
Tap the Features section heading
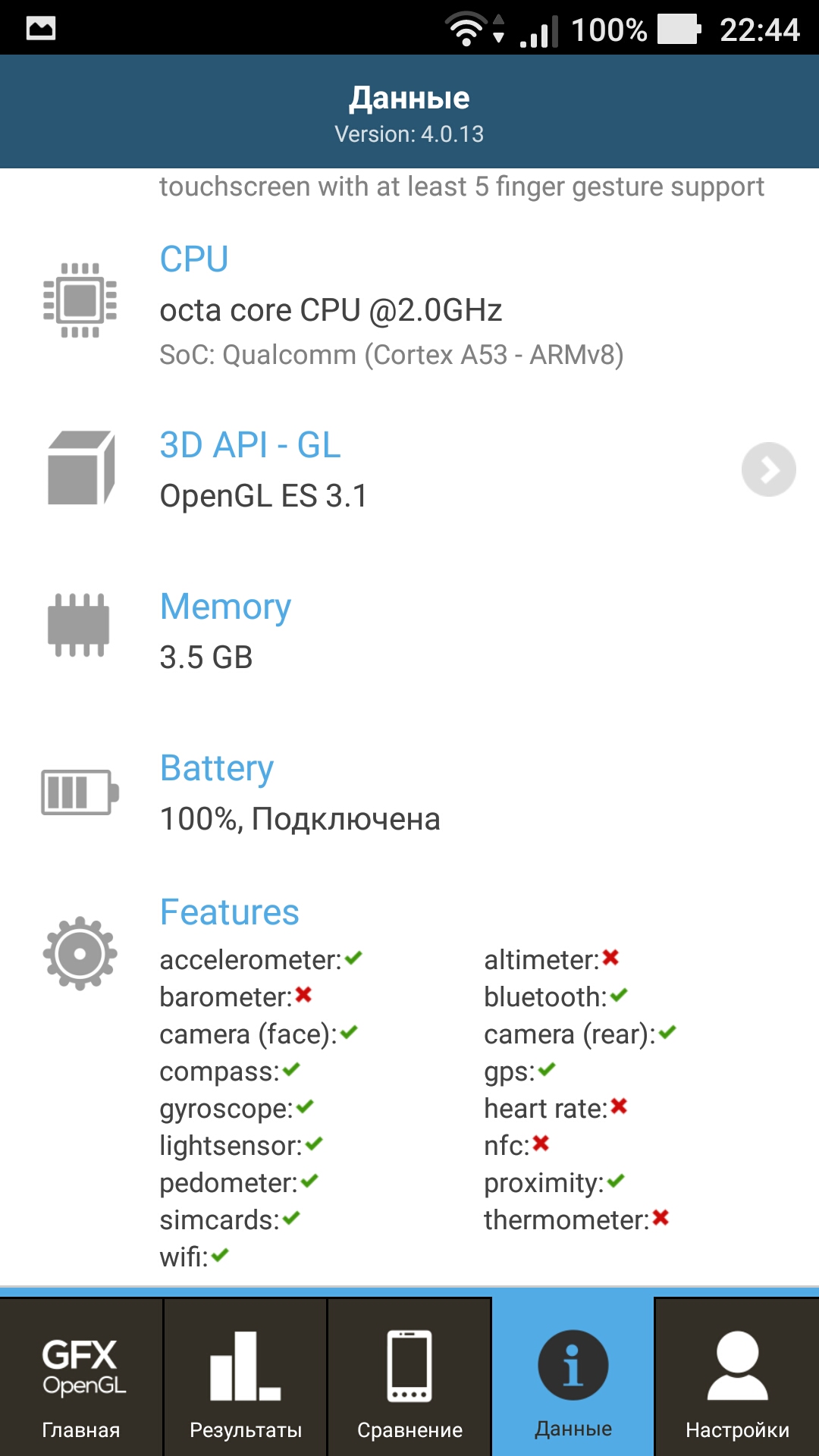point(230,912)
